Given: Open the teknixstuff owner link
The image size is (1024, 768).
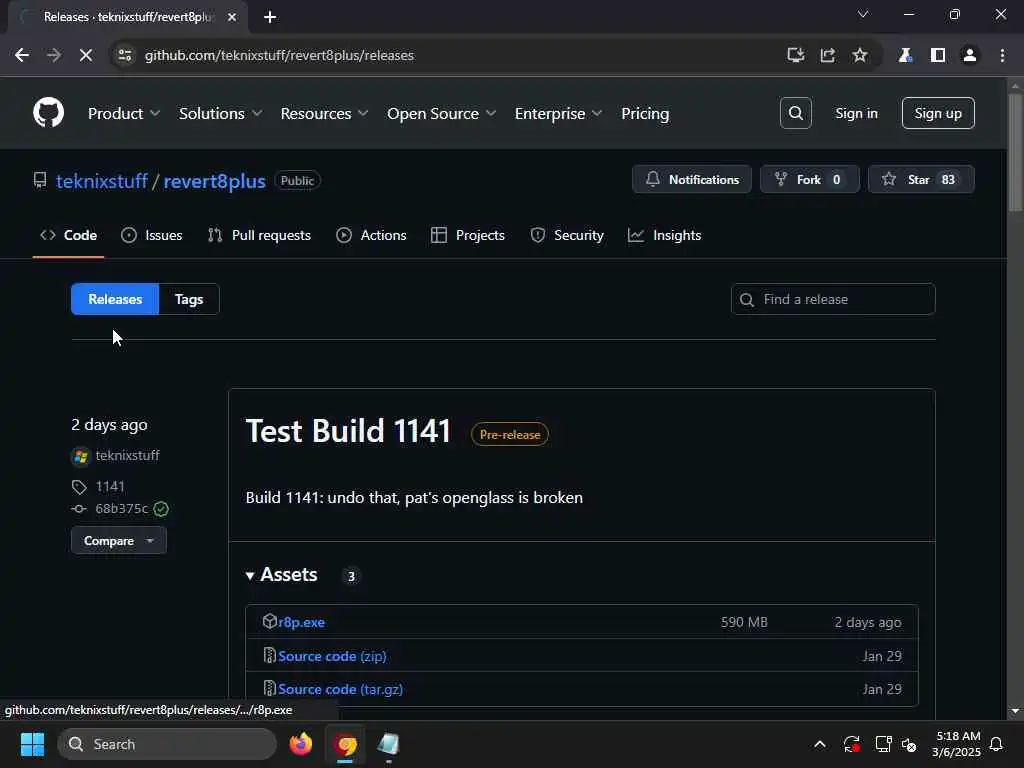Looking at the screenshot, I should pos(102,181).
